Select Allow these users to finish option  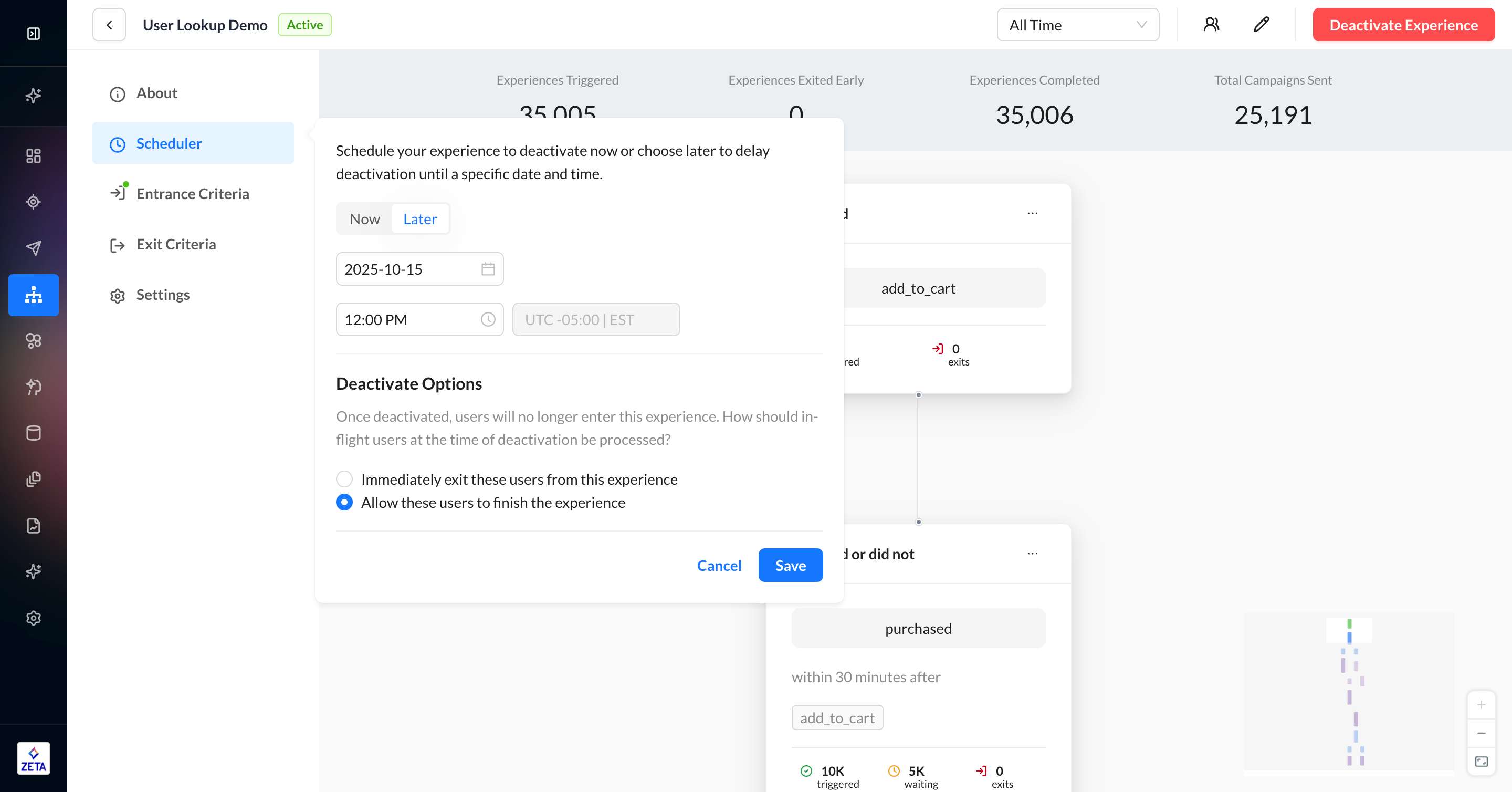[344, 503]
